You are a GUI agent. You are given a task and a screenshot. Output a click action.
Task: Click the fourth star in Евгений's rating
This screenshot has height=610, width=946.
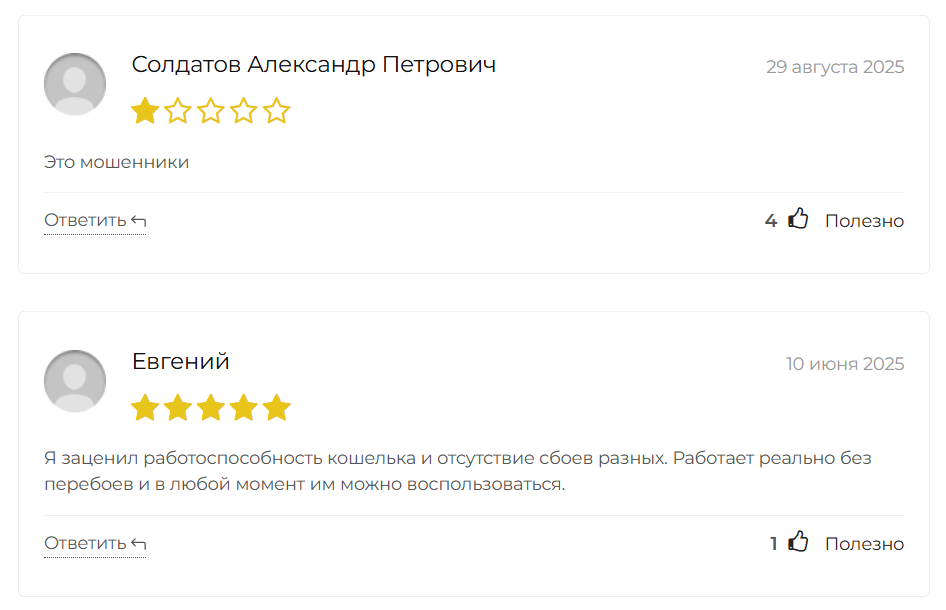pyautogui.click(x=244, y=407)
